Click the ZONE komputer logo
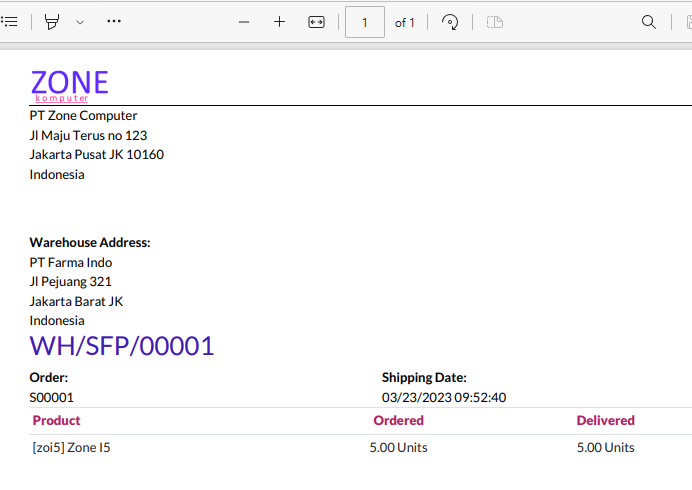This screenshot has height=490, width=692. 70,86
